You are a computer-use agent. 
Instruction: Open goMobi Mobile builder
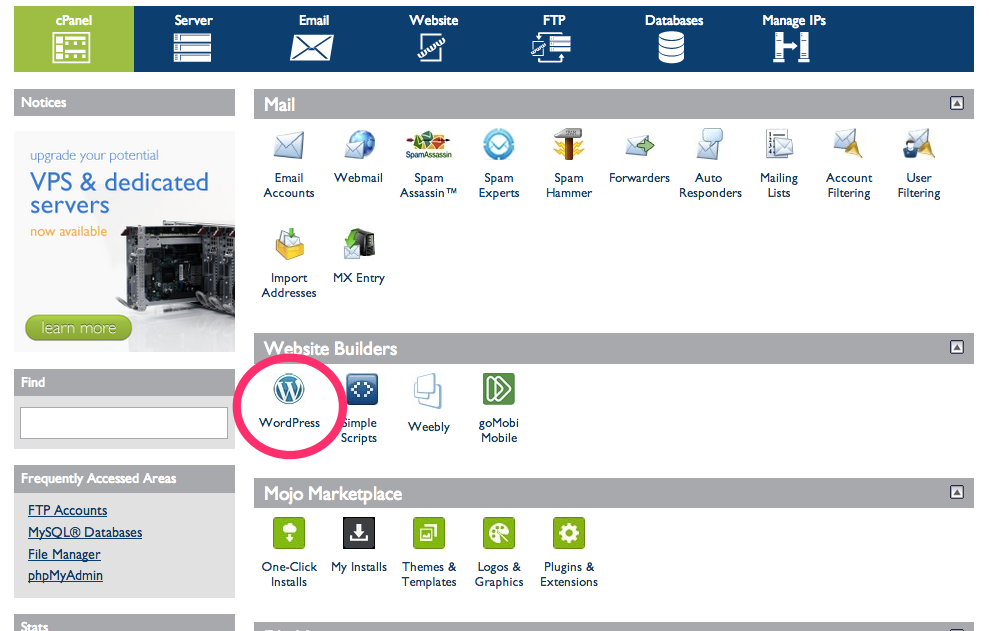click(498, 409)
